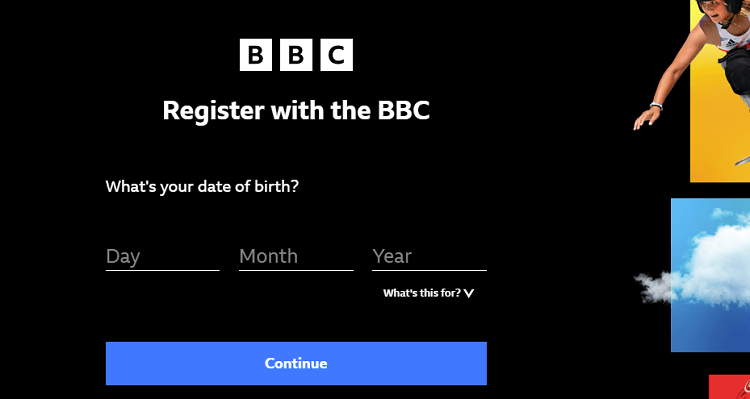Focus the Month input field

click(296, 256)
